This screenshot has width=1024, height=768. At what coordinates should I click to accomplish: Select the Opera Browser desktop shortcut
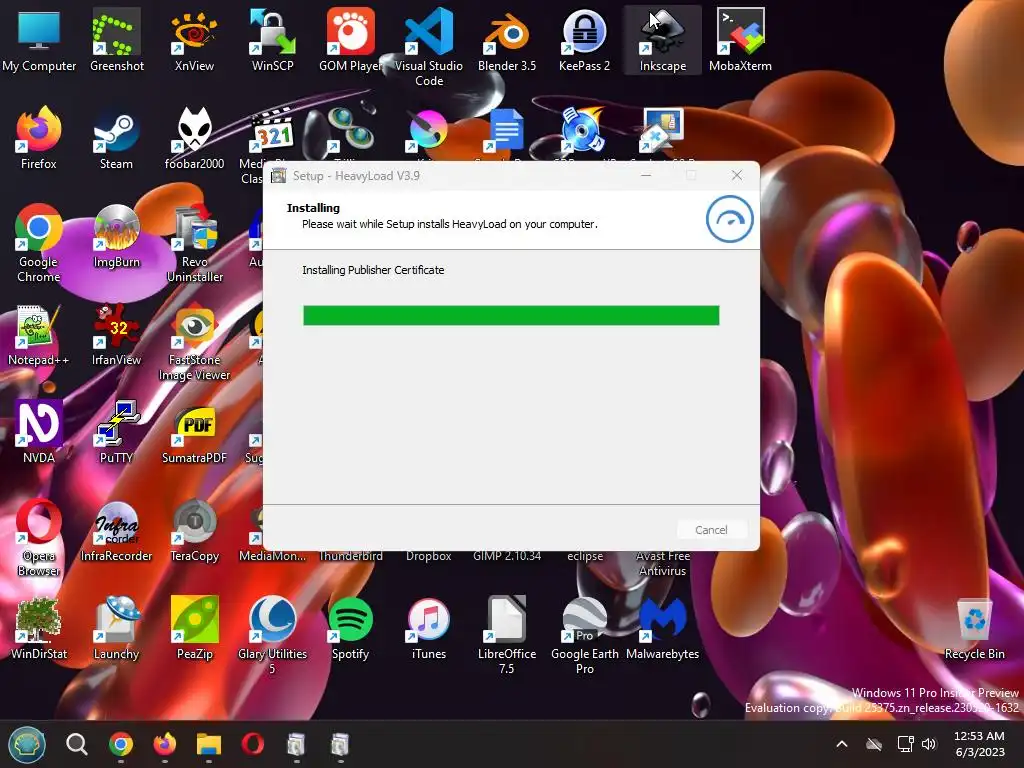(x=39, y=537)
